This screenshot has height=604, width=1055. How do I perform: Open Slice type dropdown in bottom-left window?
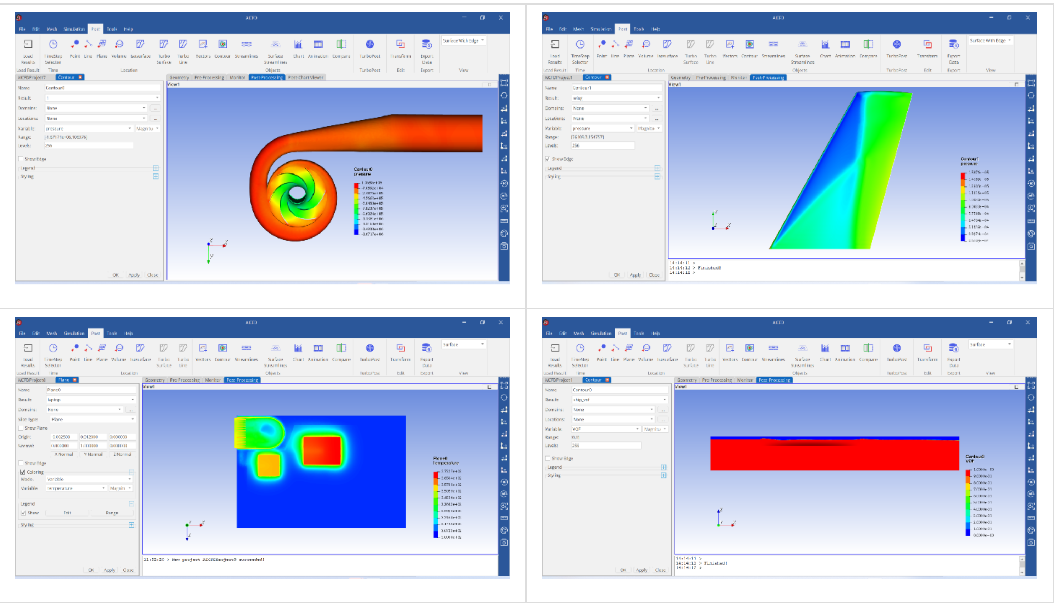92,419
